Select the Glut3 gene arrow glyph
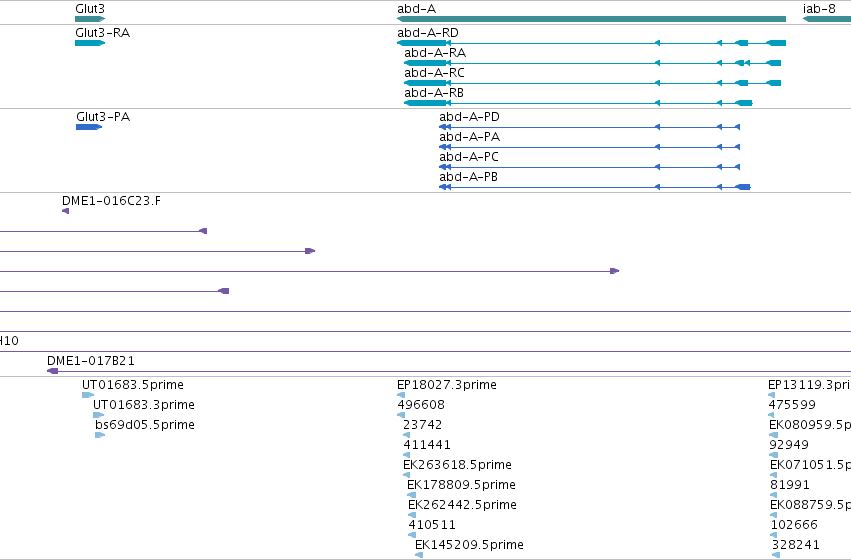 pyautogui.click(x=90, y=19)
